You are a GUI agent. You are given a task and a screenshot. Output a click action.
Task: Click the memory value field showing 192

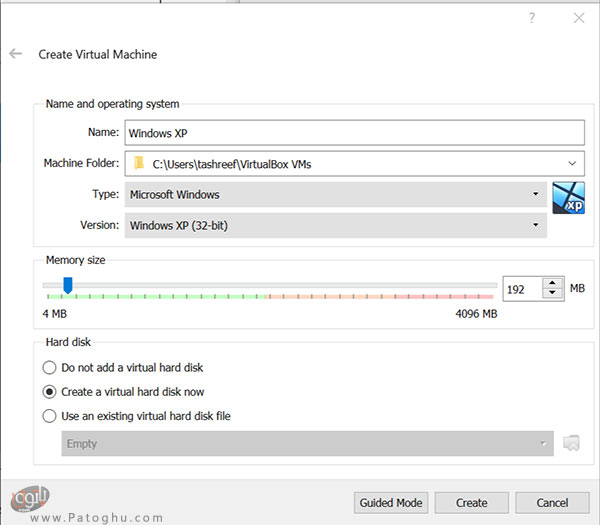point(523,289)
